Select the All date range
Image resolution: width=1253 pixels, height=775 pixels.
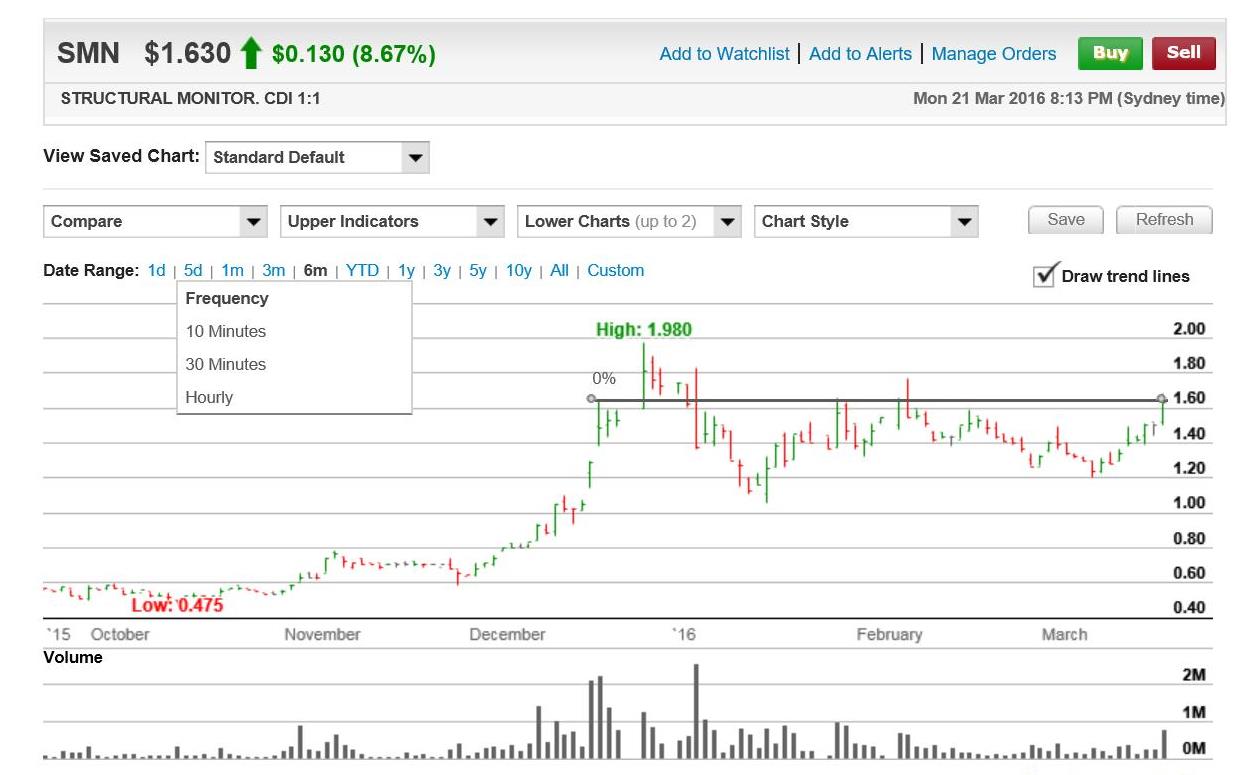tap(559, 271)
